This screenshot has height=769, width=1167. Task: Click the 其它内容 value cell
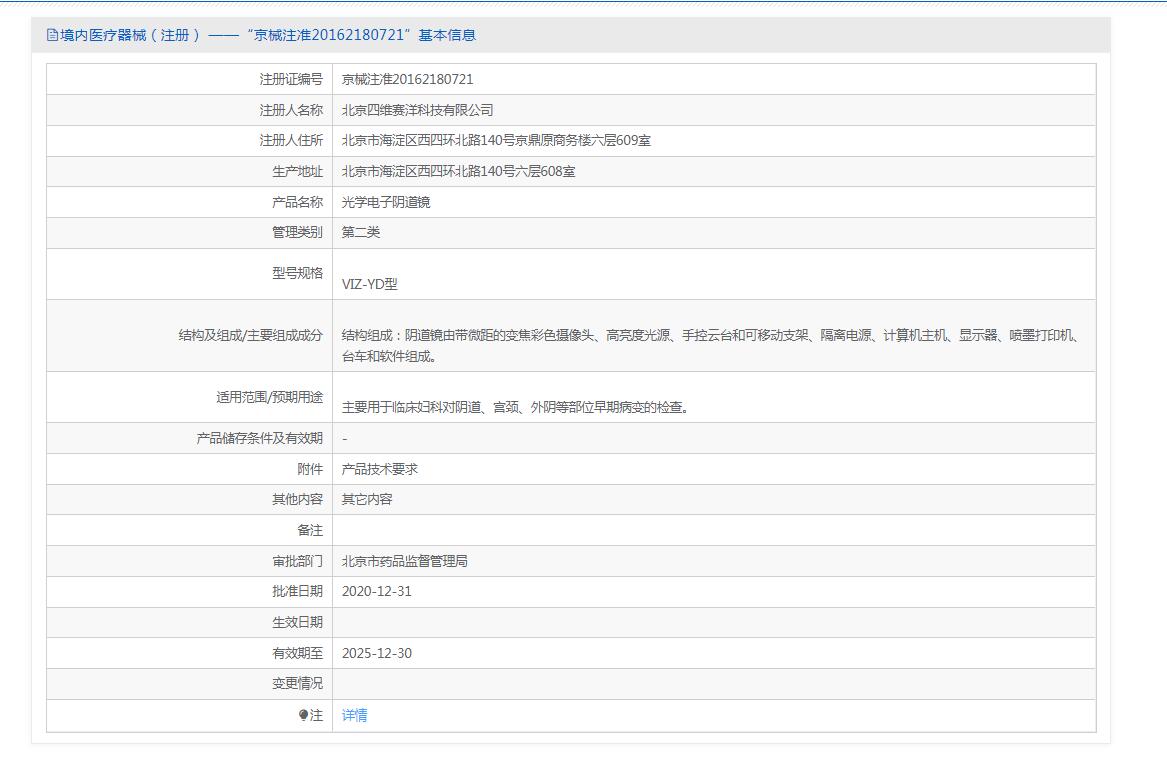click(367, 499)
